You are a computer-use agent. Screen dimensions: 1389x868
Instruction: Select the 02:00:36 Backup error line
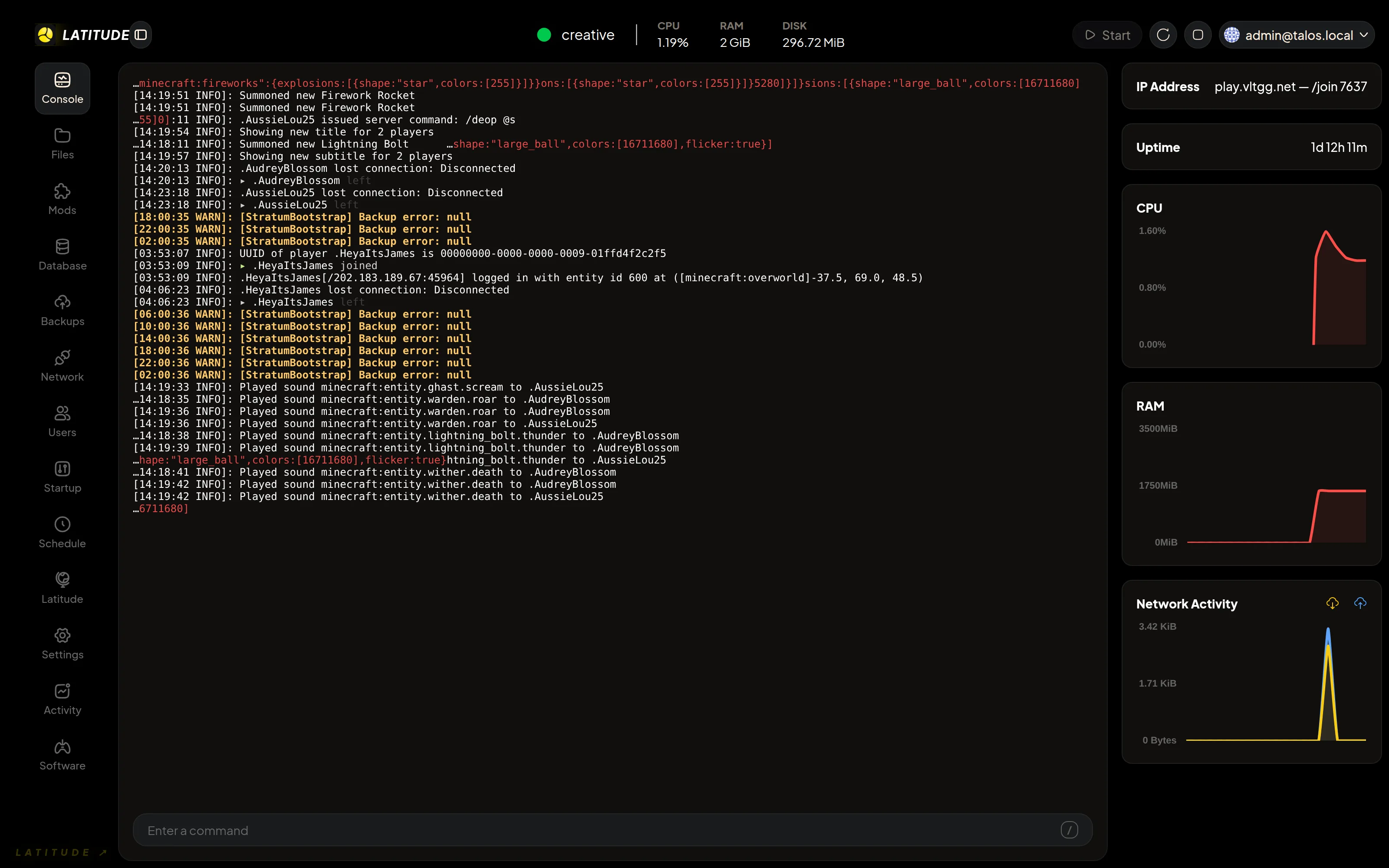[x=303, y=375]
